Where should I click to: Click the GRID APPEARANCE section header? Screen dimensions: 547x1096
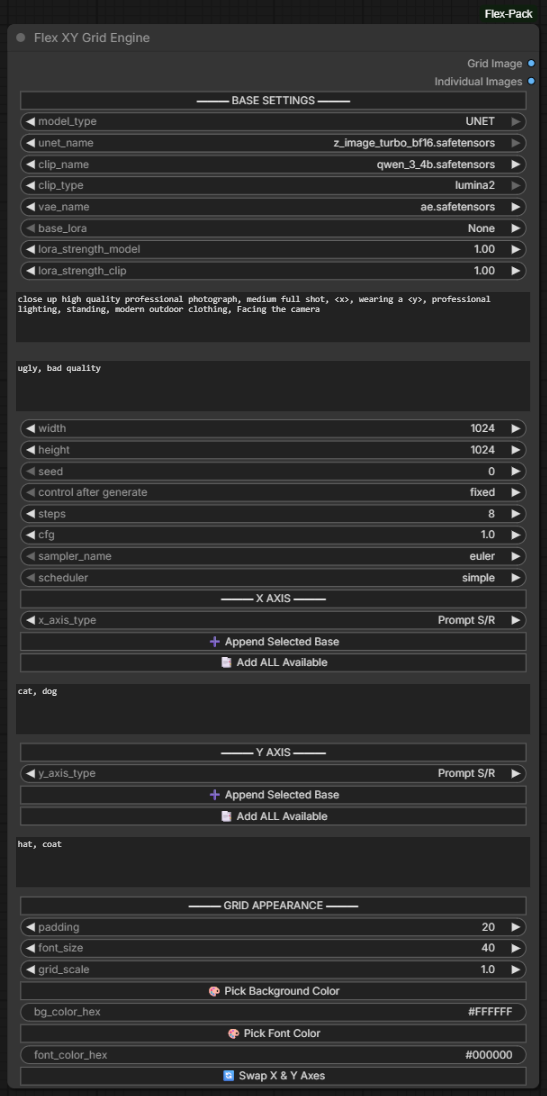coord(273,905)
